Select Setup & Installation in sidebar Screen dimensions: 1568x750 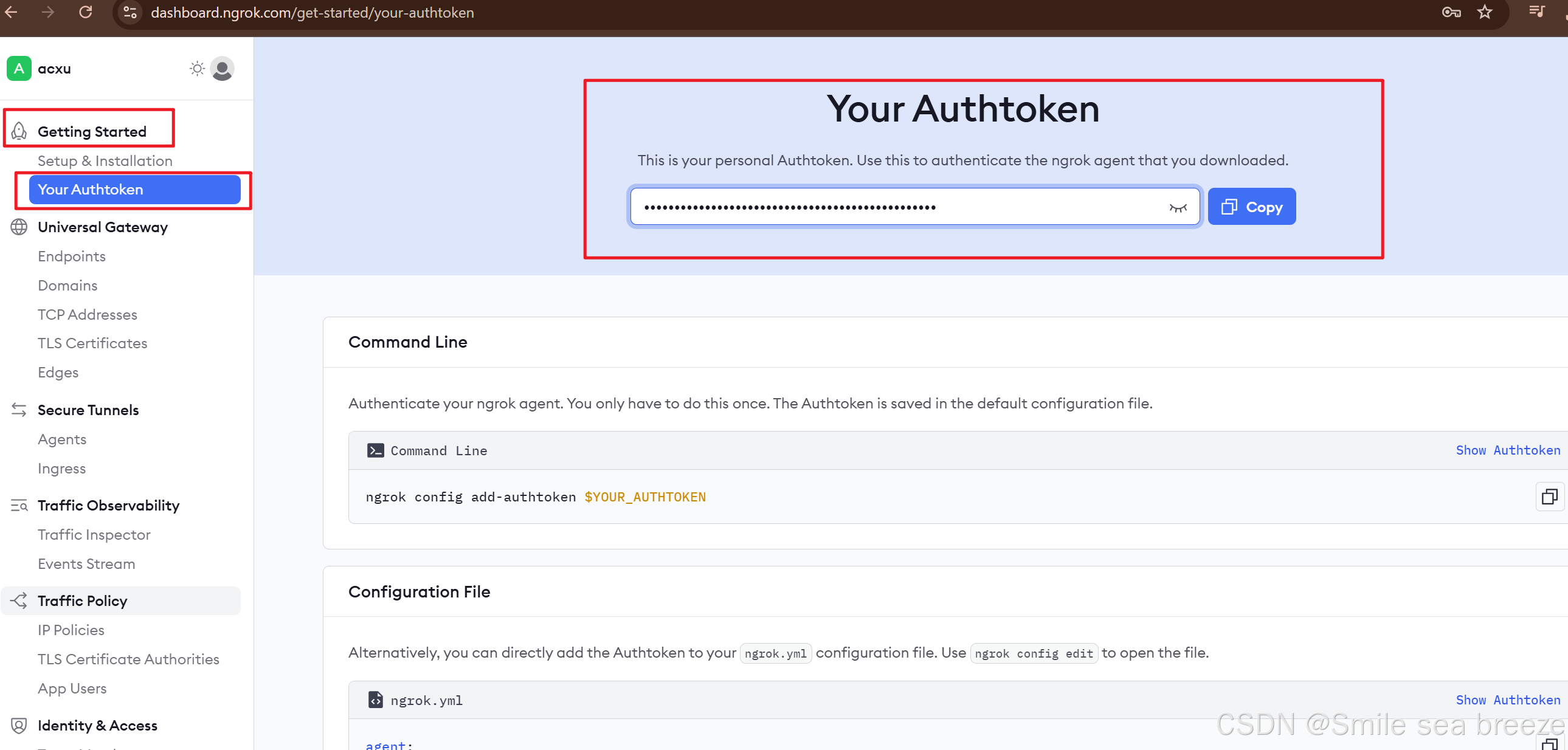click(105, 160)
